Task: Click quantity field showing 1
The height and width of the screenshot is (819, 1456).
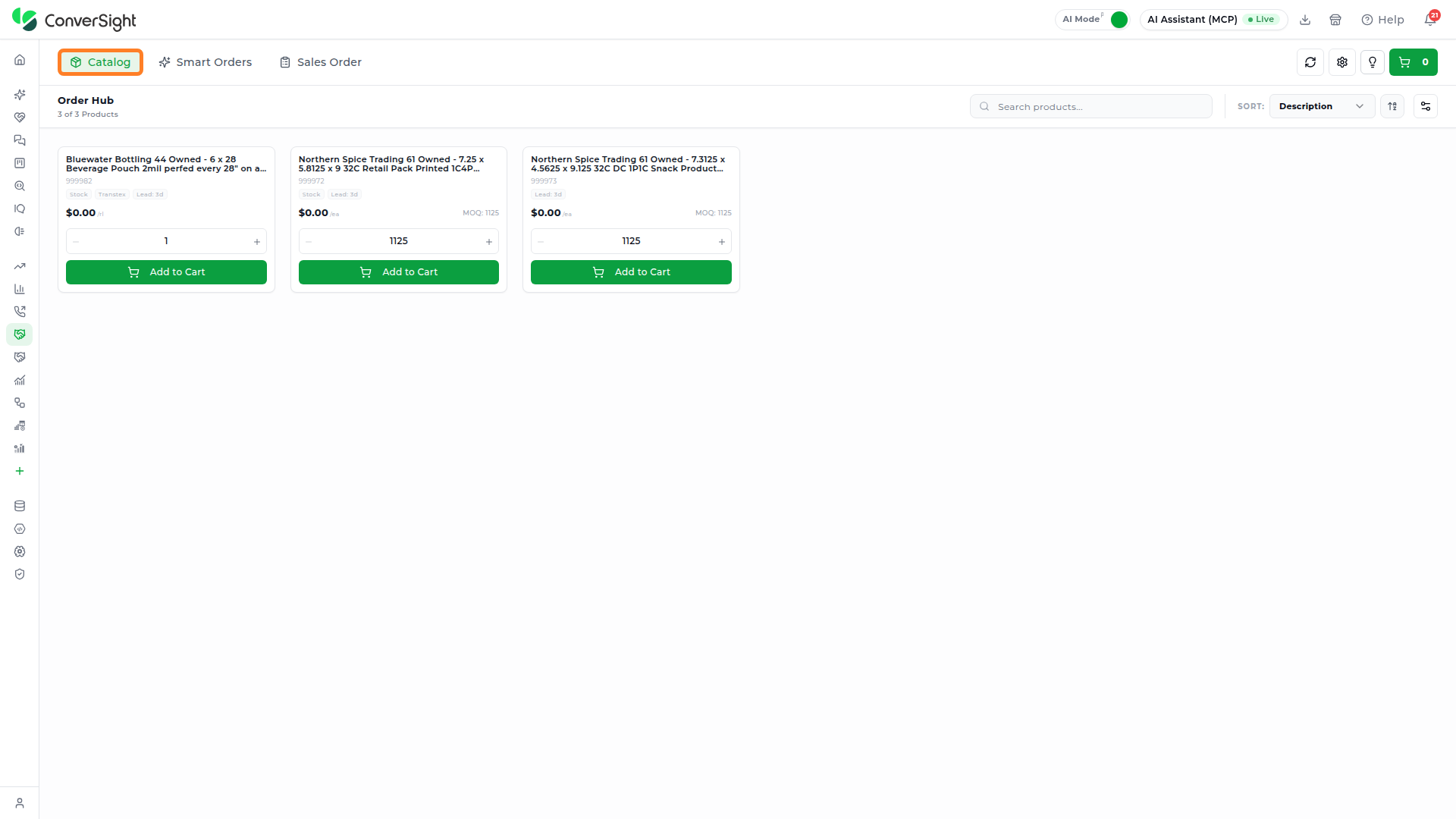Action: 166,241
